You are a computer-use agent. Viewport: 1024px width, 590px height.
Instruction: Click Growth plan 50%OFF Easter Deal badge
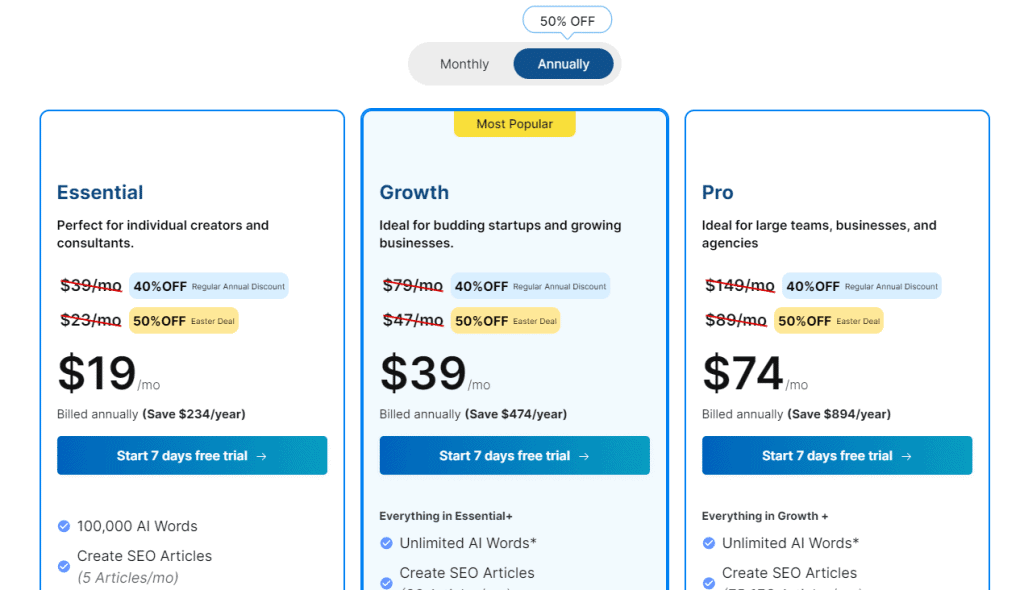pyautogui.click(x=505, y=321)
